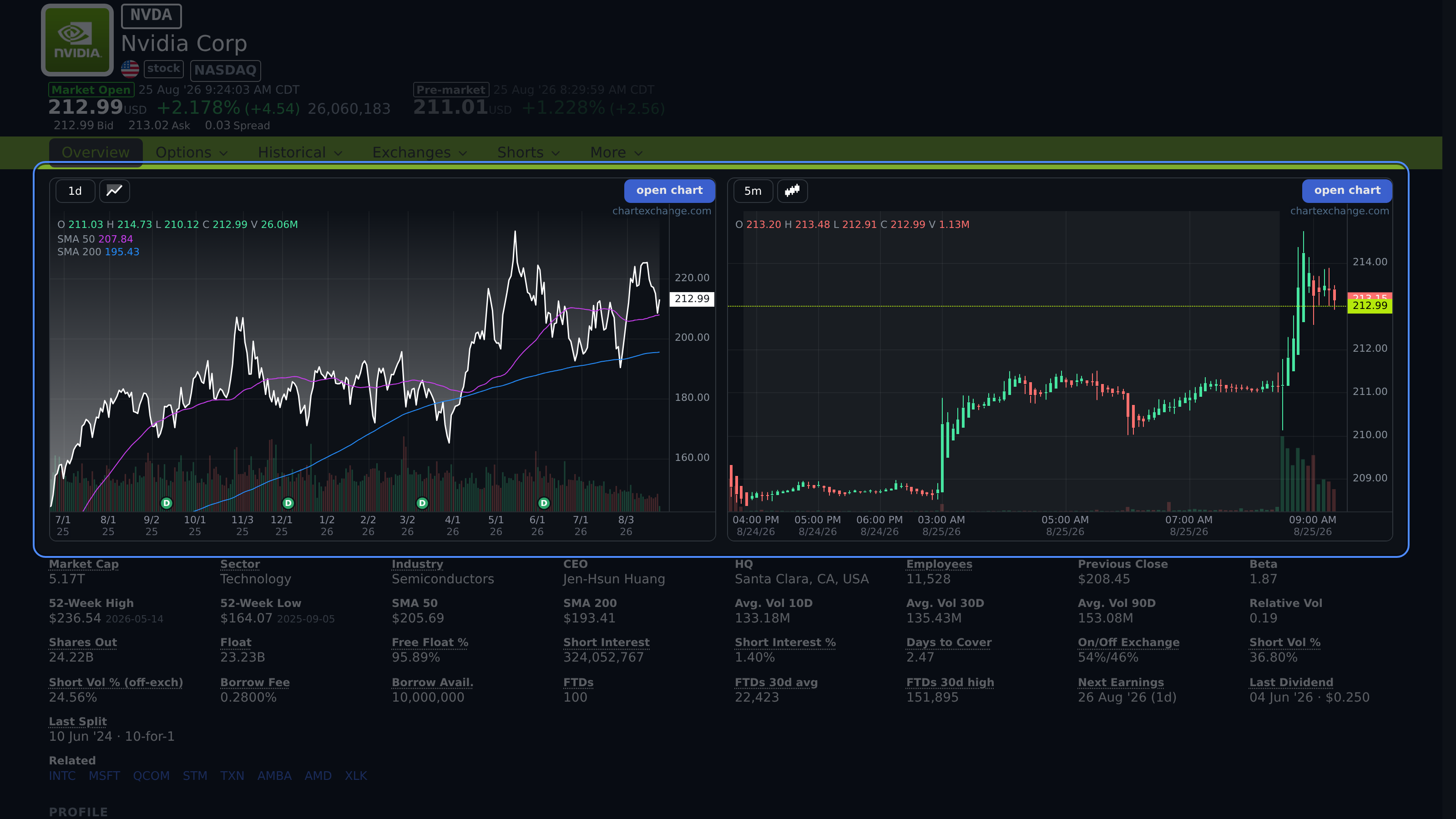Open related ticker XLK
1456x819 pixels.
[x=356, y=775]
